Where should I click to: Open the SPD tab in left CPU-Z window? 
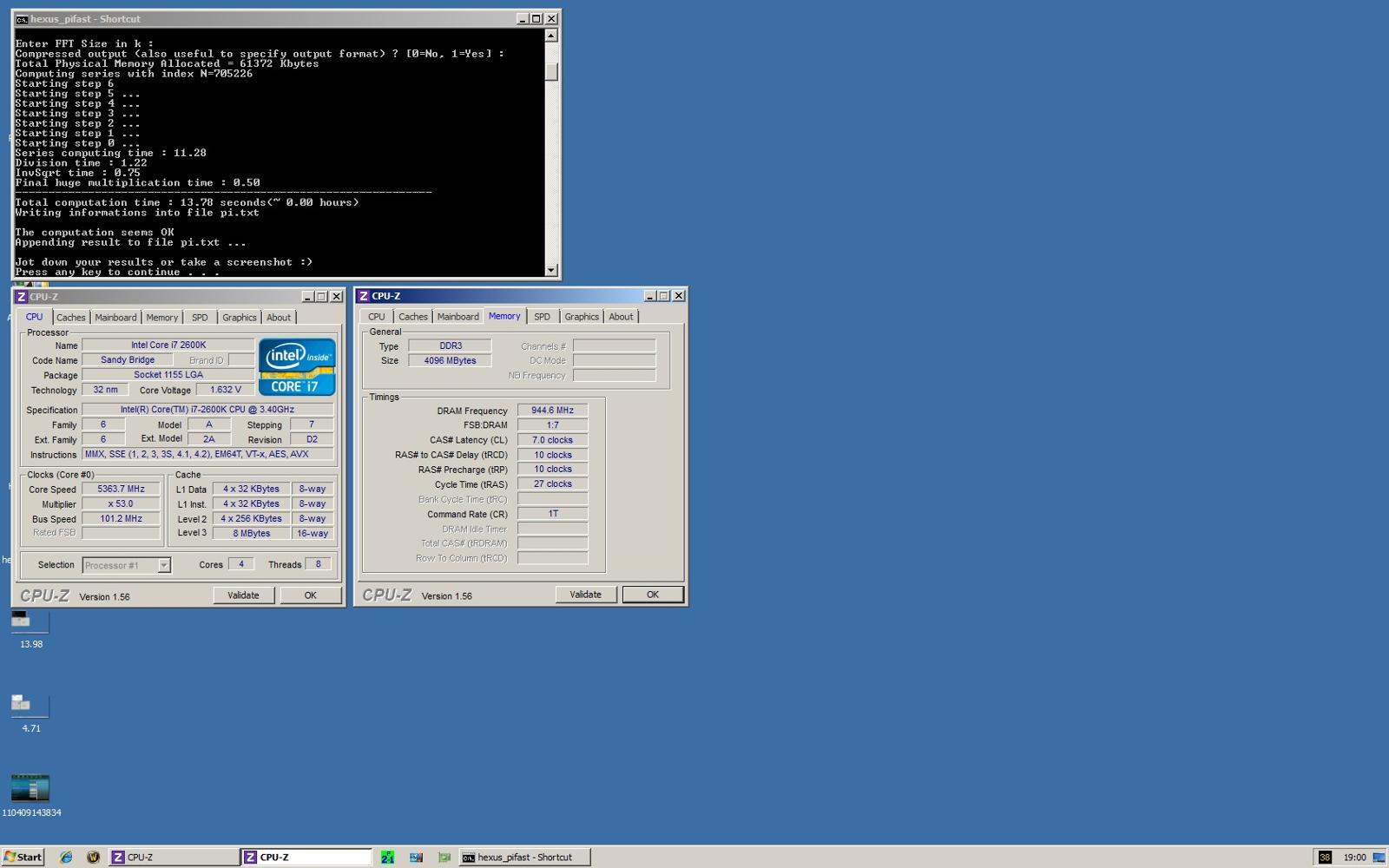[x=200, y=318]
